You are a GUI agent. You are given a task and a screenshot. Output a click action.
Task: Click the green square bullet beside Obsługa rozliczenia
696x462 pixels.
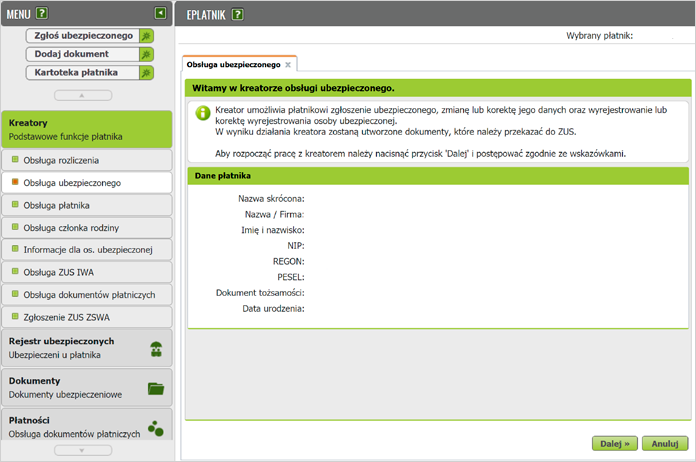click(x=15, y=159)
